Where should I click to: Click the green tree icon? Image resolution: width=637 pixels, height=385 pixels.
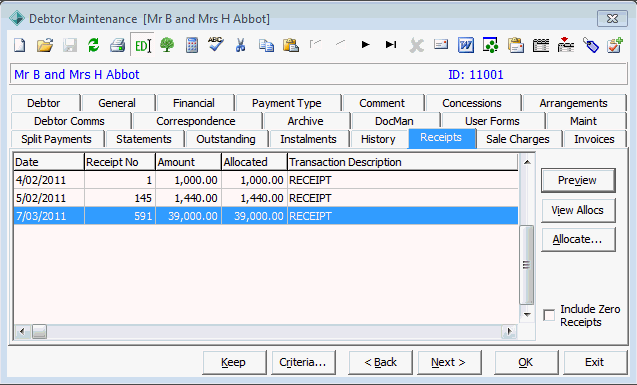[167, 45]
